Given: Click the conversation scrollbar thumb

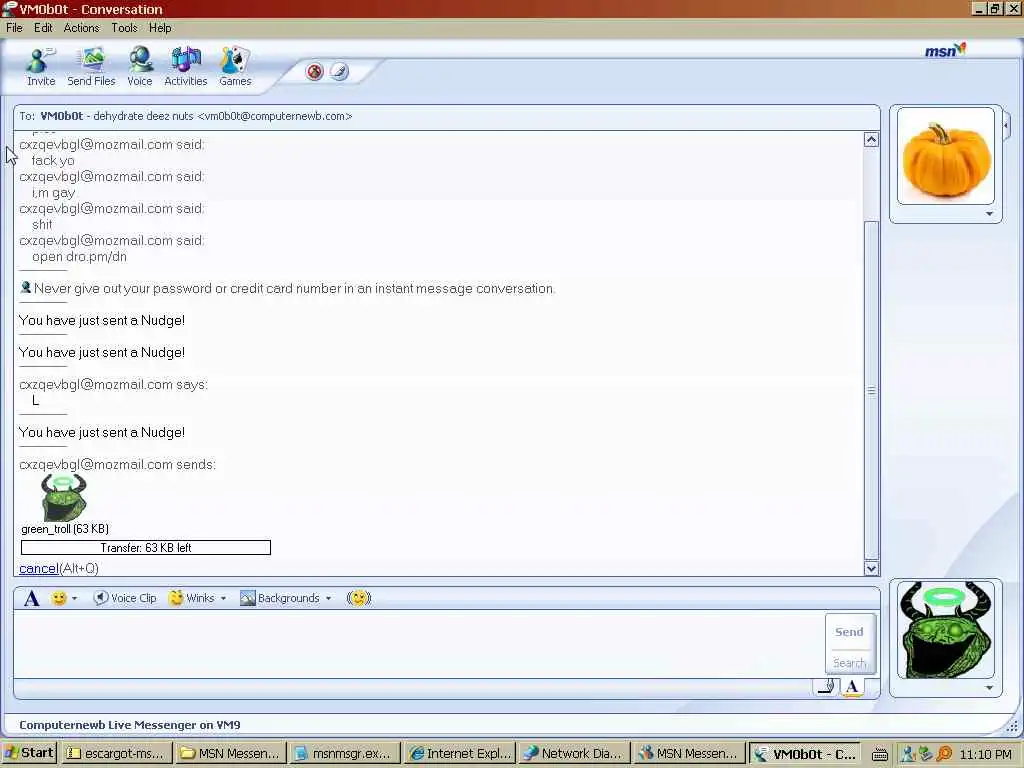Looking at the screenshot, I should click(871, 390).
